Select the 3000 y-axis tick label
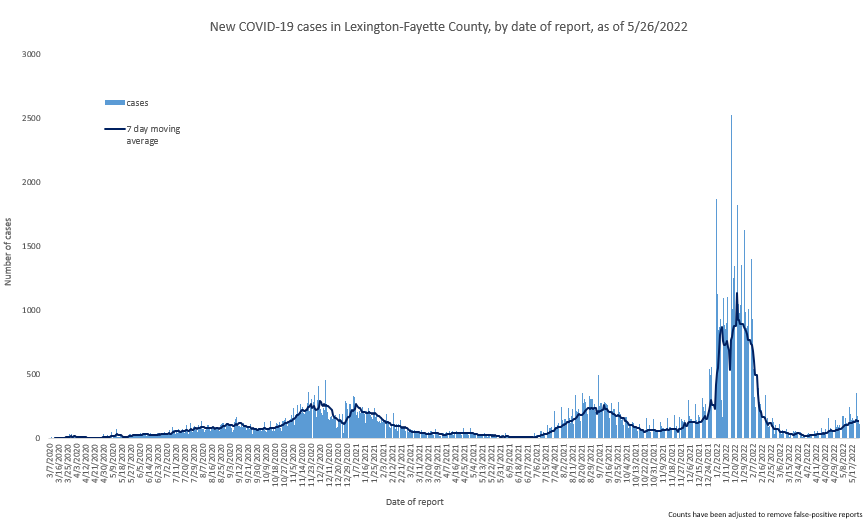Viewport: 866px width, 520px height. tap(31, 54)
